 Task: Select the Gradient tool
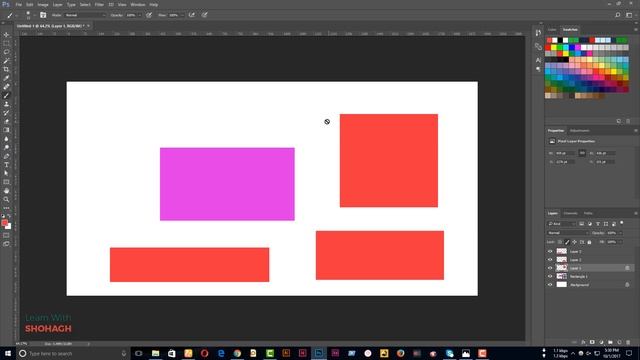pyautogui.click(x=6, y=130)
